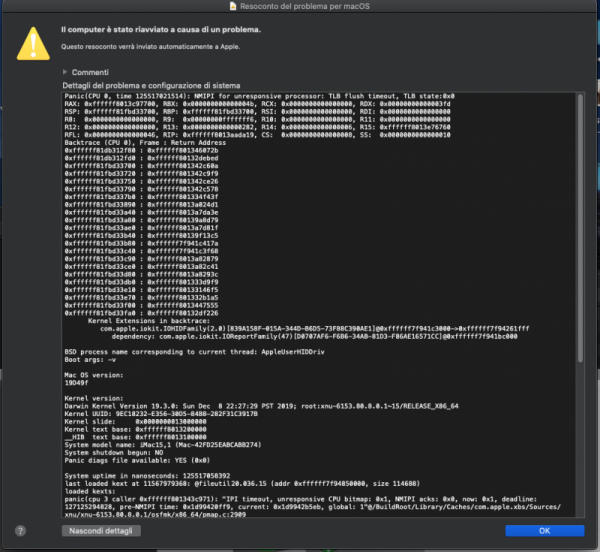This screenshot has height=552, width=600.
Task: Click 'System shutdown begun: NO' line
Action: coord(114,453)
